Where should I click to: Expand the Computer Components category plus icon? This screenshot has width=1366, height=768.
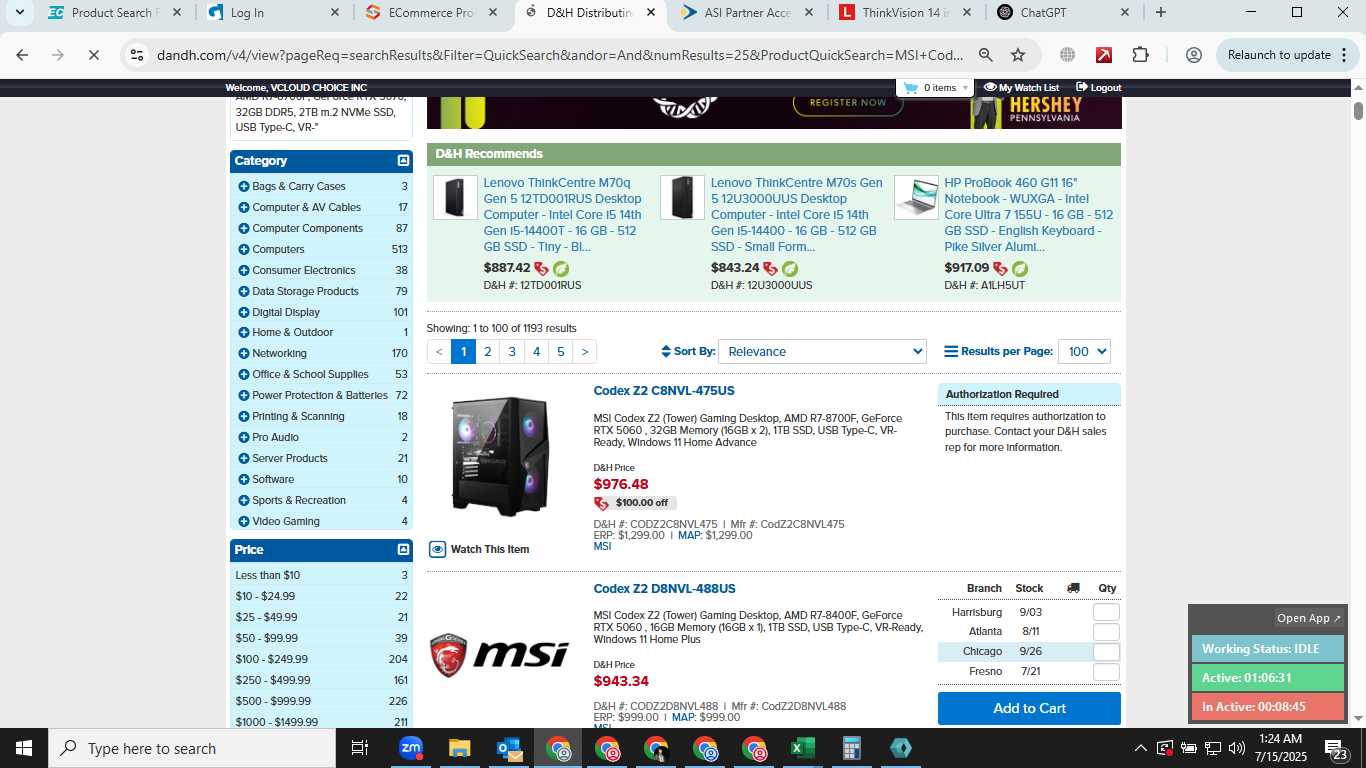tap(244, 228)
